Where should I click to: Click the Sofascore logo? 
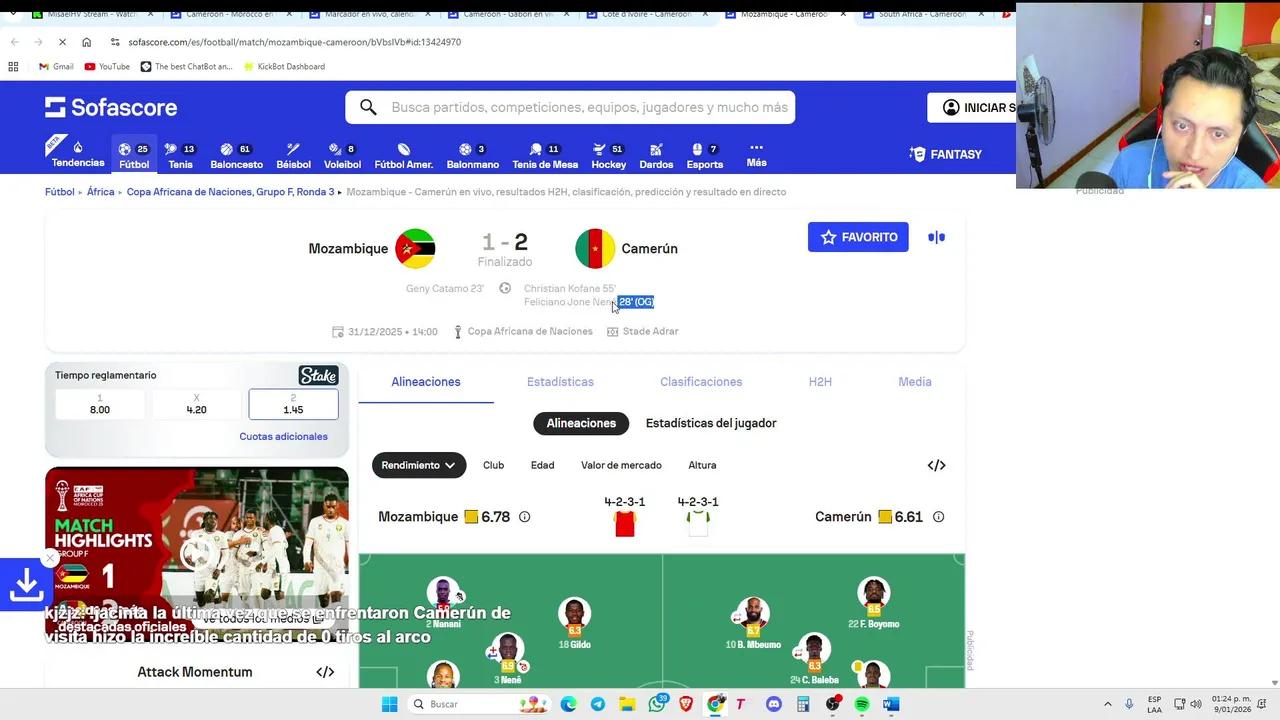(x=111, y=107)
